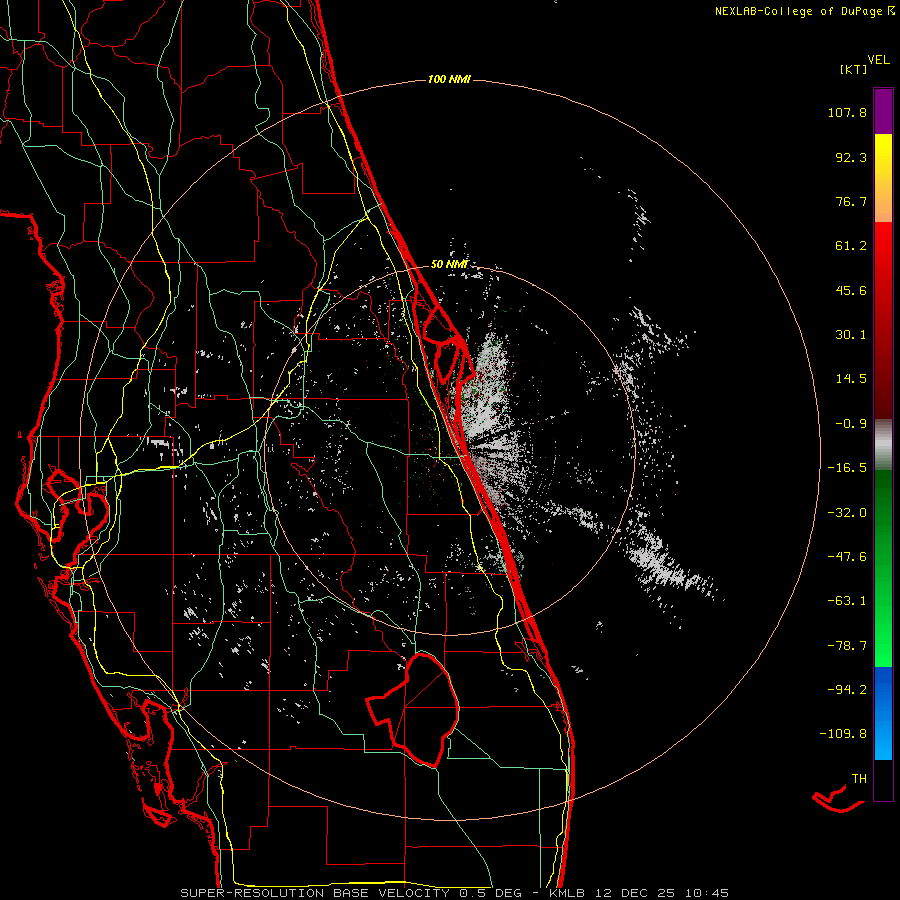Click the 30.1 velocity scale value
This screenshot has width=900, height=900.
(x=851, y=335)
